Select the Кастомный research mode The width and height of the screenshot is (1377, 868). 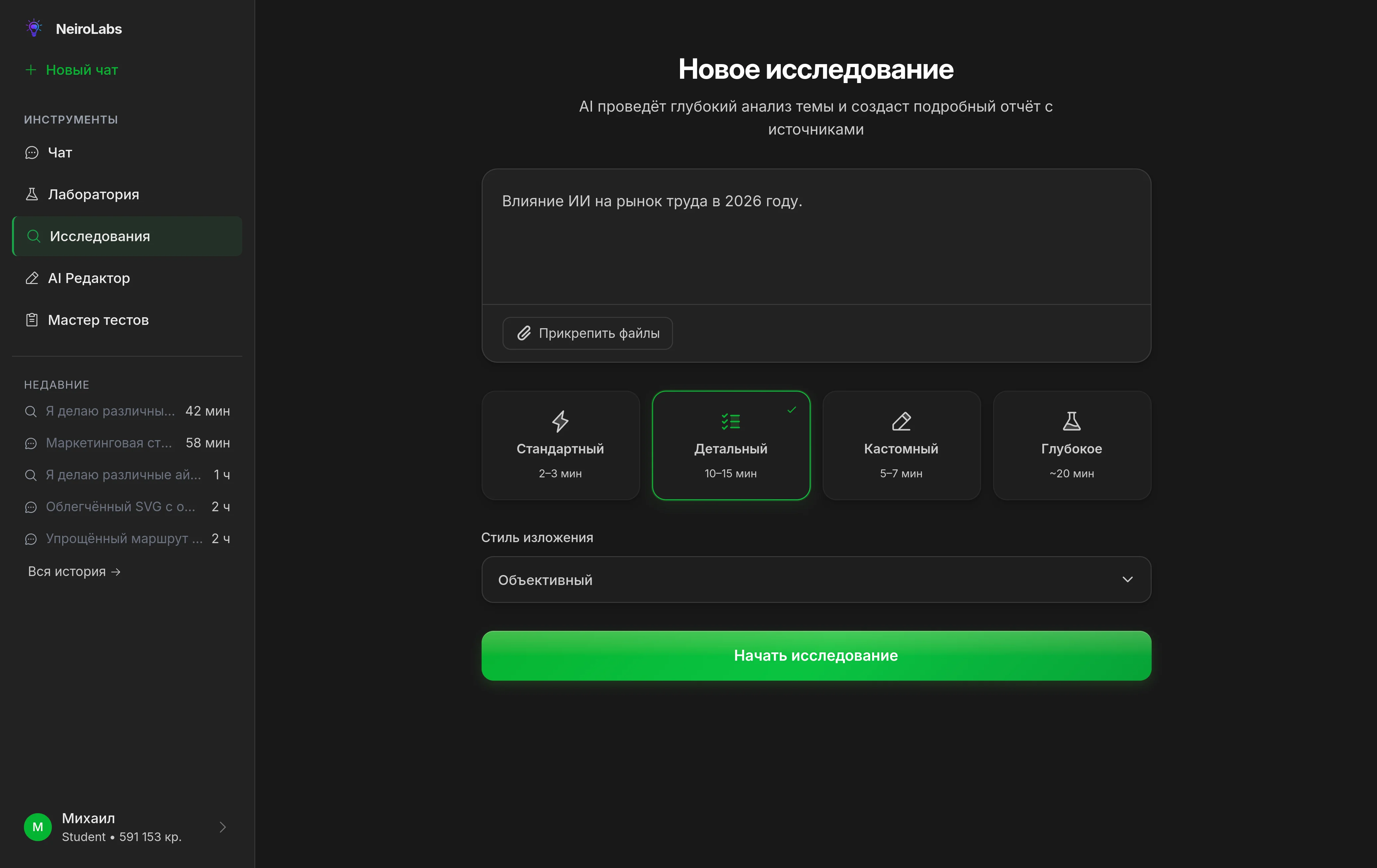tap(901, 446)
